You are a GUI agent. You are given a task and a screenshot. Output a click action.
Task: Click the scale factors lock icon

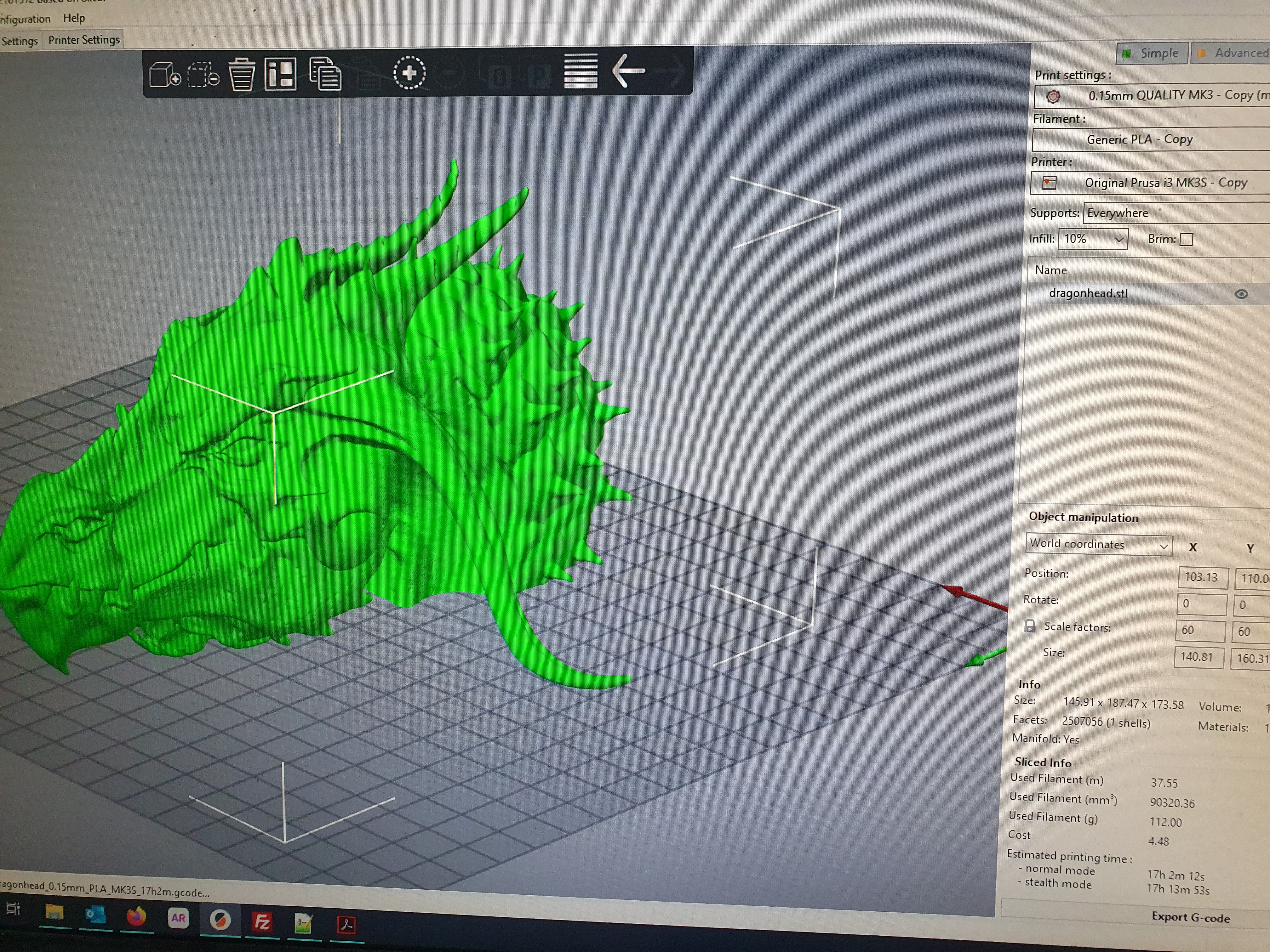pyautogui.click(x=1029, y=626)
